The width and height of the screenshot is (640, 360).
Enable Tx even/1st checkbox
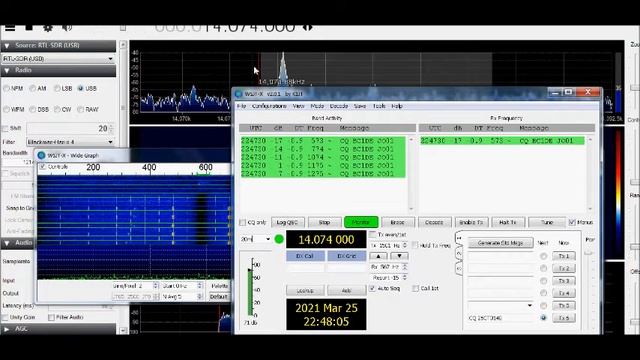[x=372, y=235]
